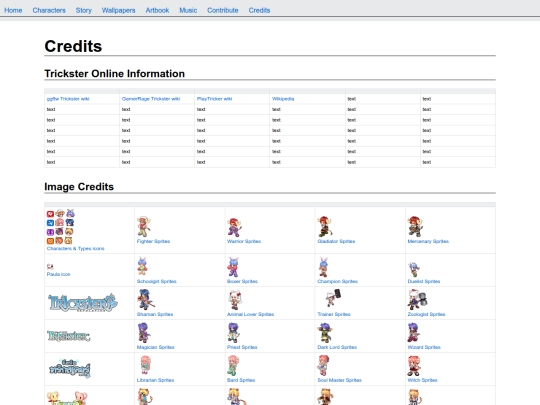Open the GamerRage Trickster wiki link
Screen dimensions: 540x405
pyautogui.click(x=151, y=99)
